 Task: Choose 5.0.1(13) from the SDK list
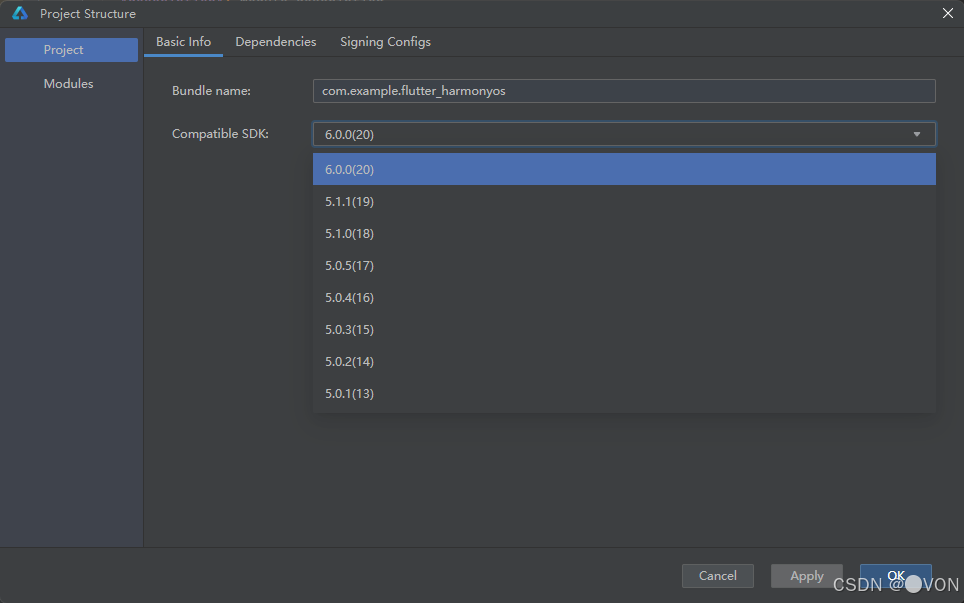coord(624,393)
